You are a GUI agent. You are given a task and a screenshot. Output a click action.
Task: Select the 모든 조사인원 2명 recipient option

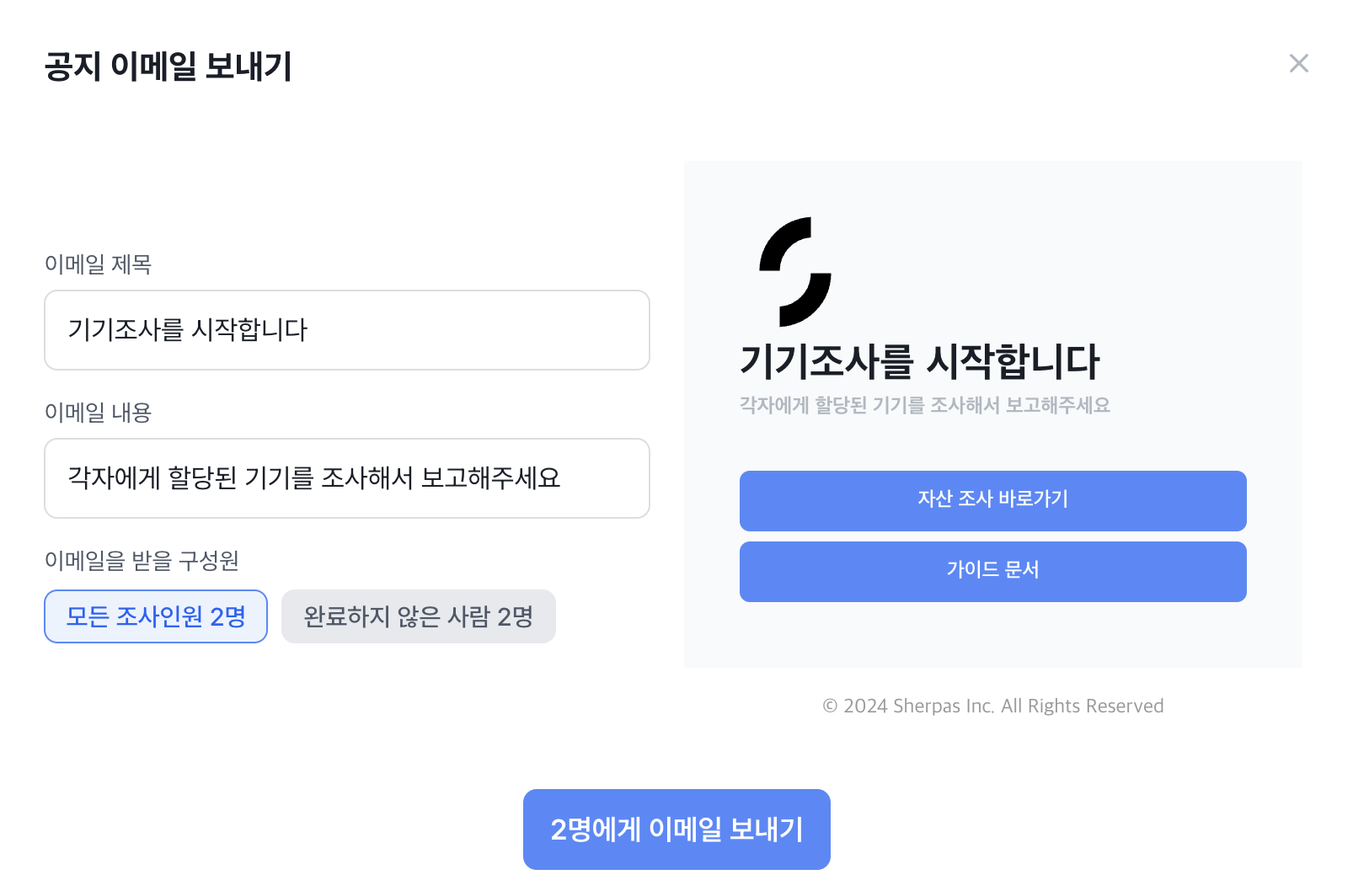coord(156,616)
